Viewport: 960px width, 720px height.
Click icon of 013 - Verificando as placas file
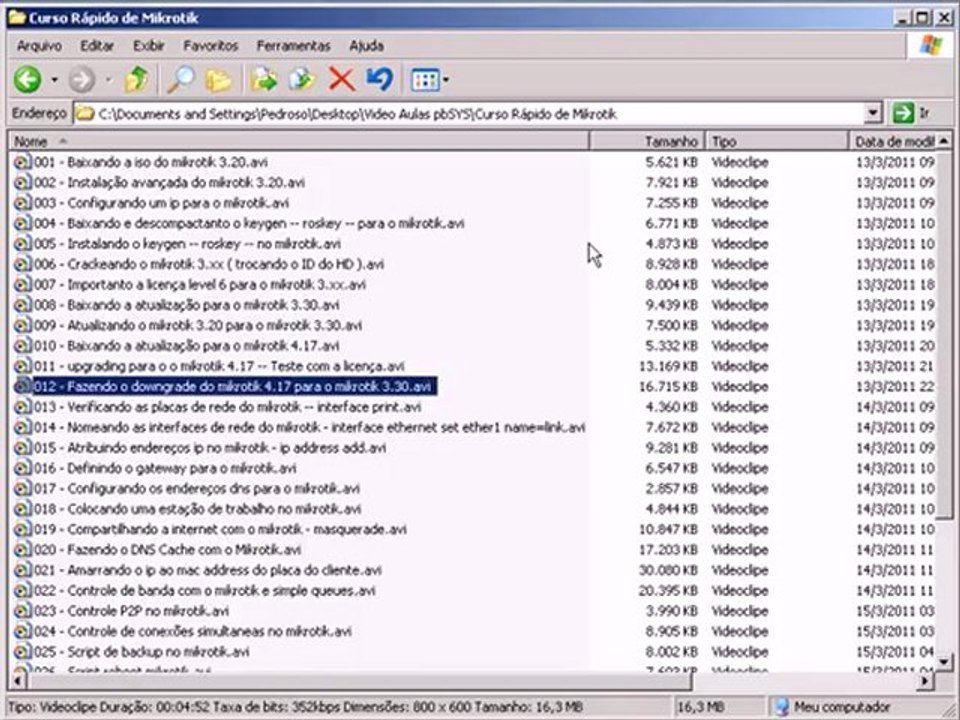(x=23, y=407)
